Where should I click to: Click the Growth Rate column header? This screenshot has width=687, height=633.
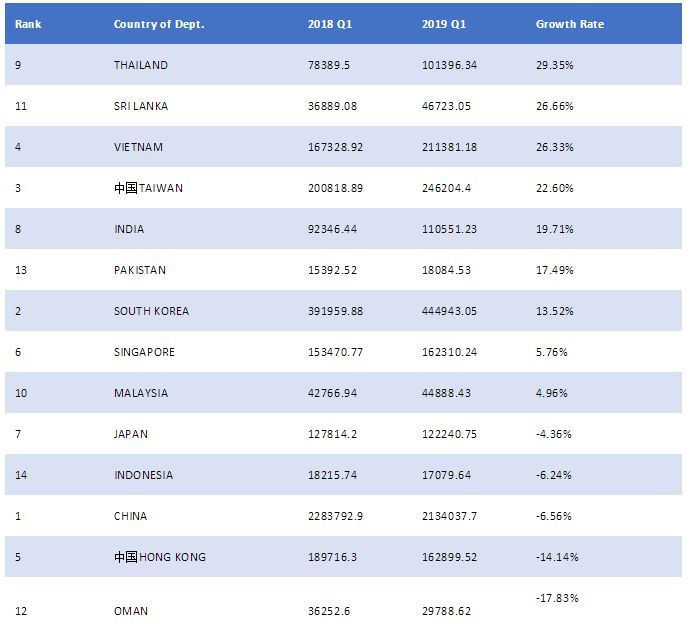click(570, 24)
